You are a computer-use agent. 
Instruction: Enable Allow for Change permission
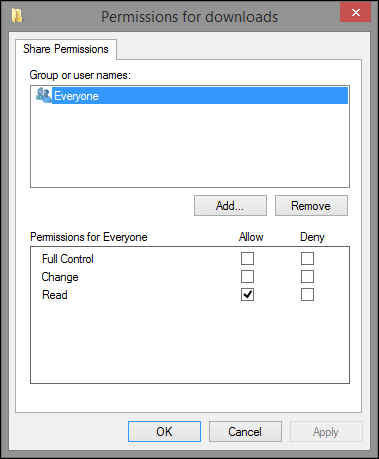(x=247, y=277)
